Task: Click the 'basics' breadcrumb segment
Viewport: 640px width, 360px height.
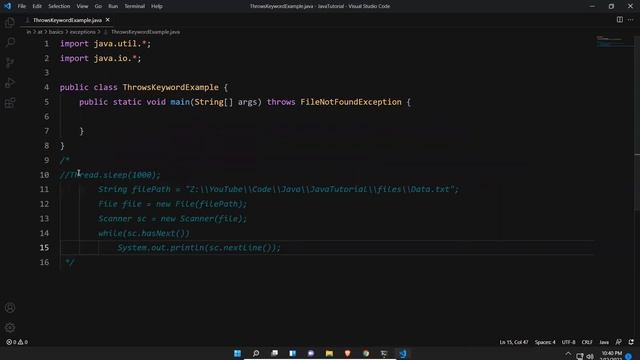Action: [x=56, y=32]
